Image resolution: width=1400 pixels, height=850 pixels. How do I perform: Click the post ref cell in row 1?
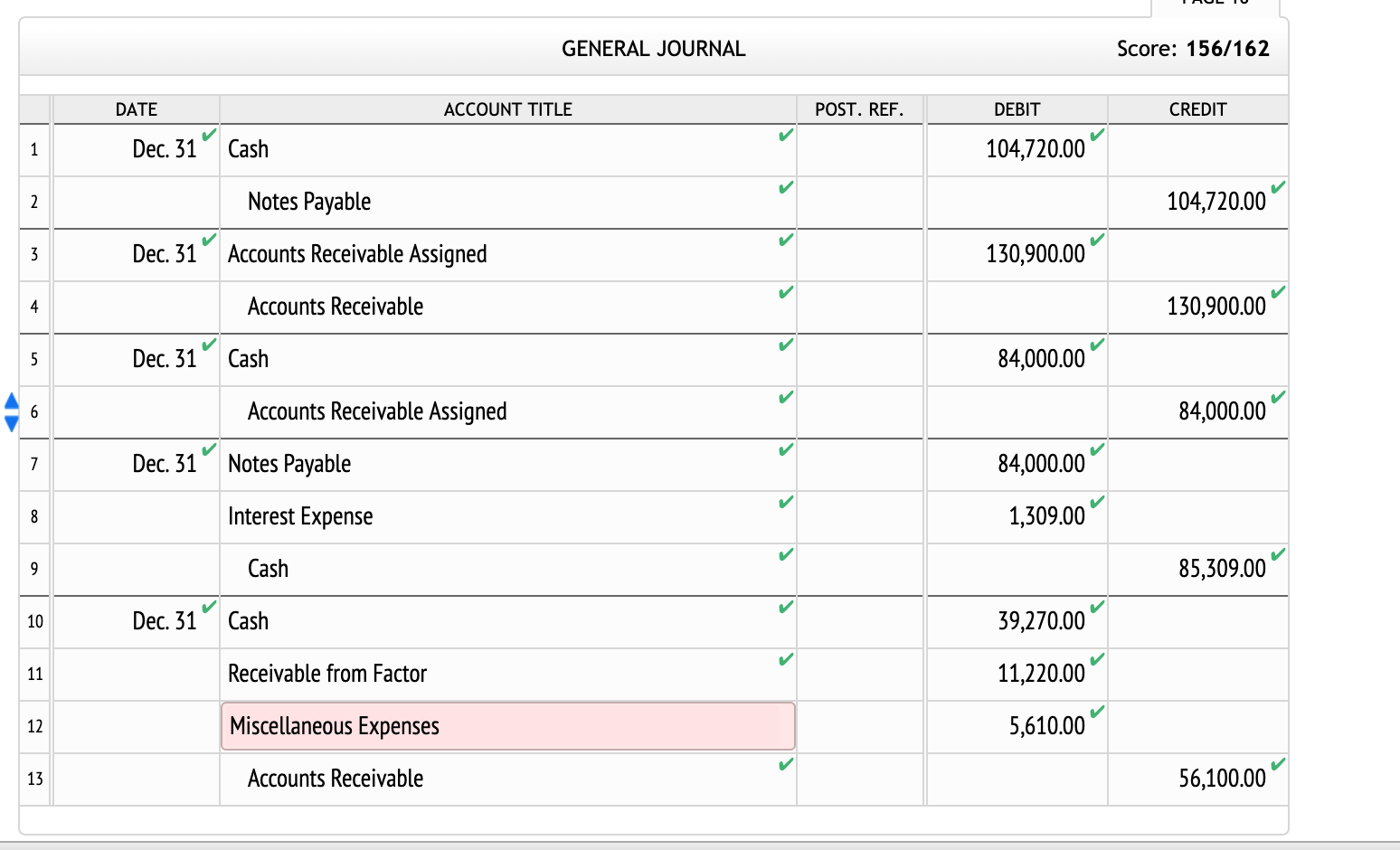(860, 150)
